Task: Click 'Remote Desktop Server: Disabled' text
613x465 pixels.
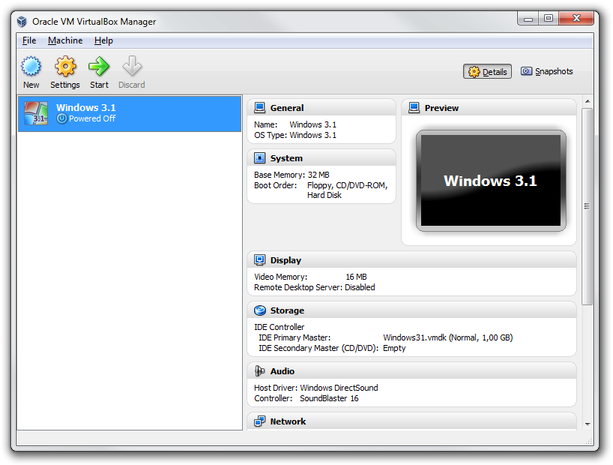Action: [x=314, y=287]
